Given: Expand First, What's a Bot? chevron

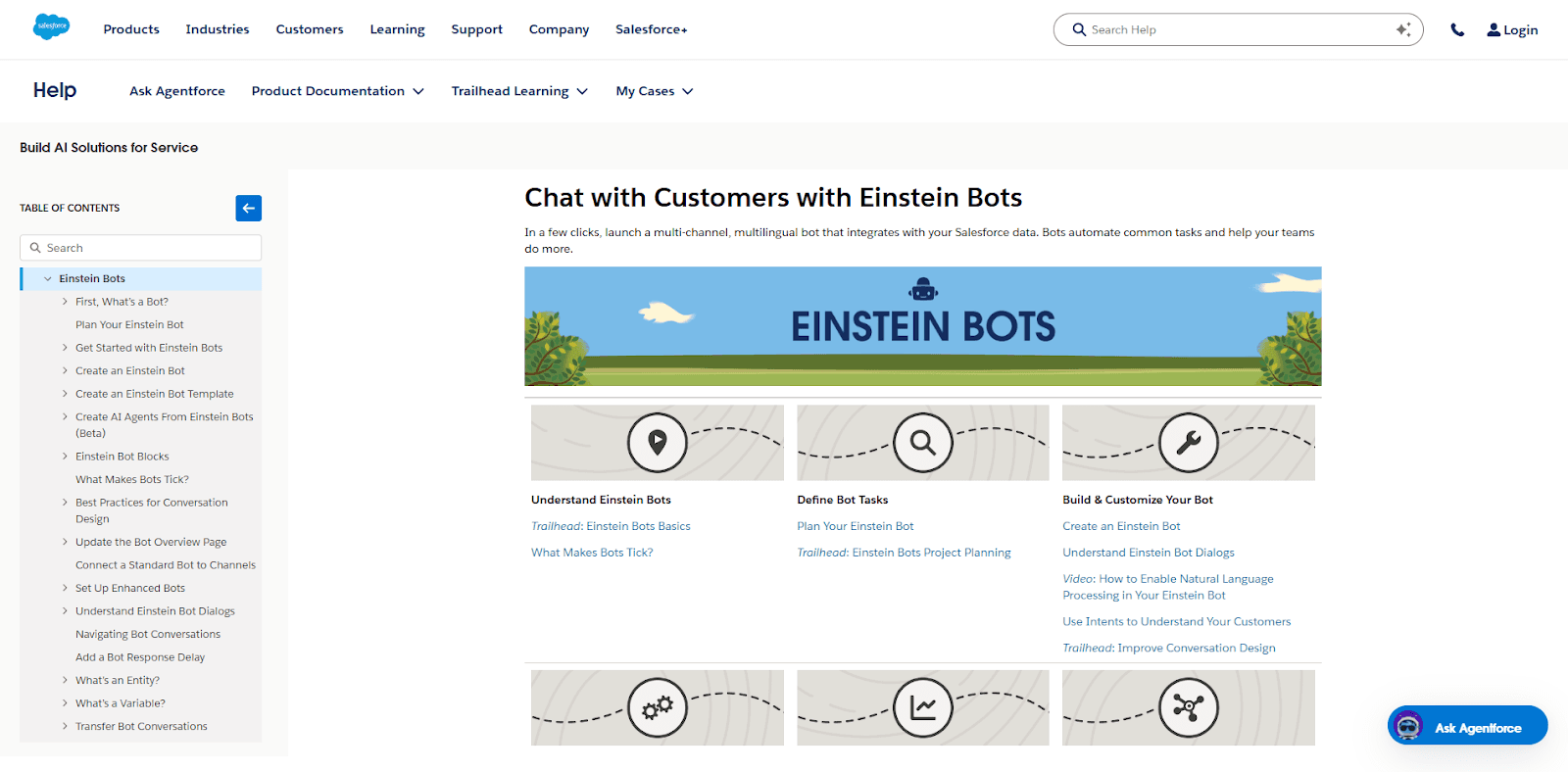Looking at the screenshot, I should click(65, 302).
